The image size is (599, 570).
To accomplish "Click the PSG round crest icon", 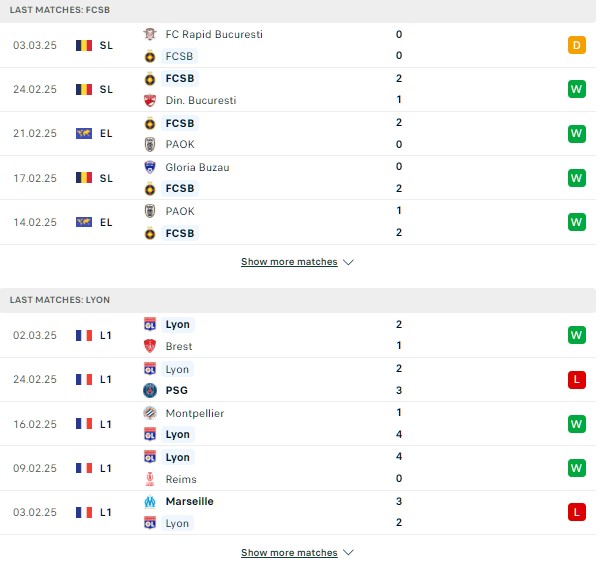I will tap(150, 390).
